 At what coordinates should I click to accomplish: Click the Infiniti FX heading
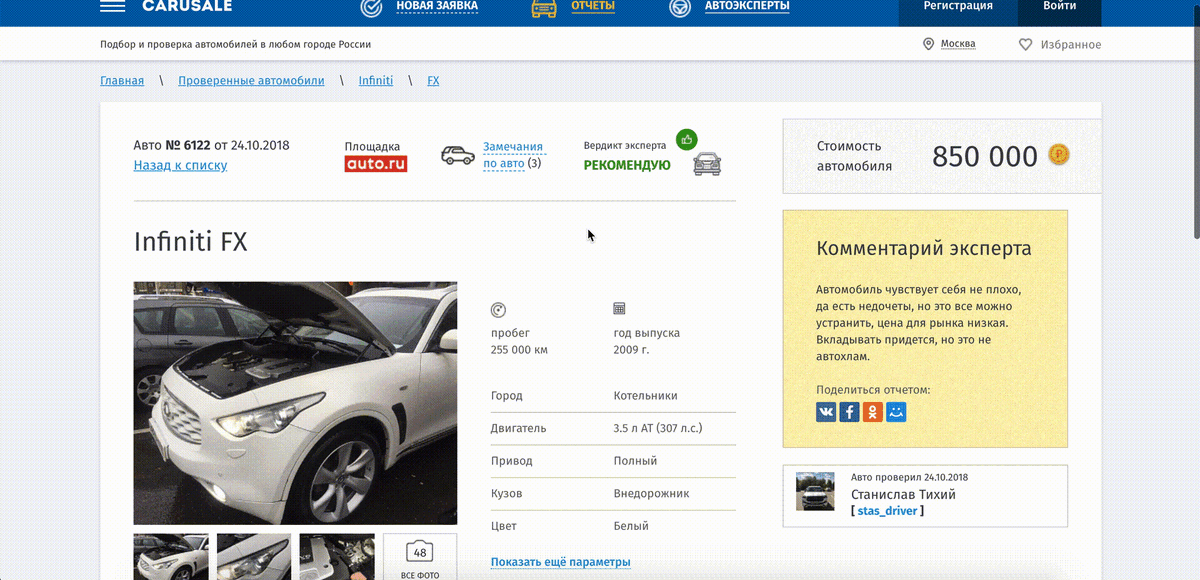point(190,242)
